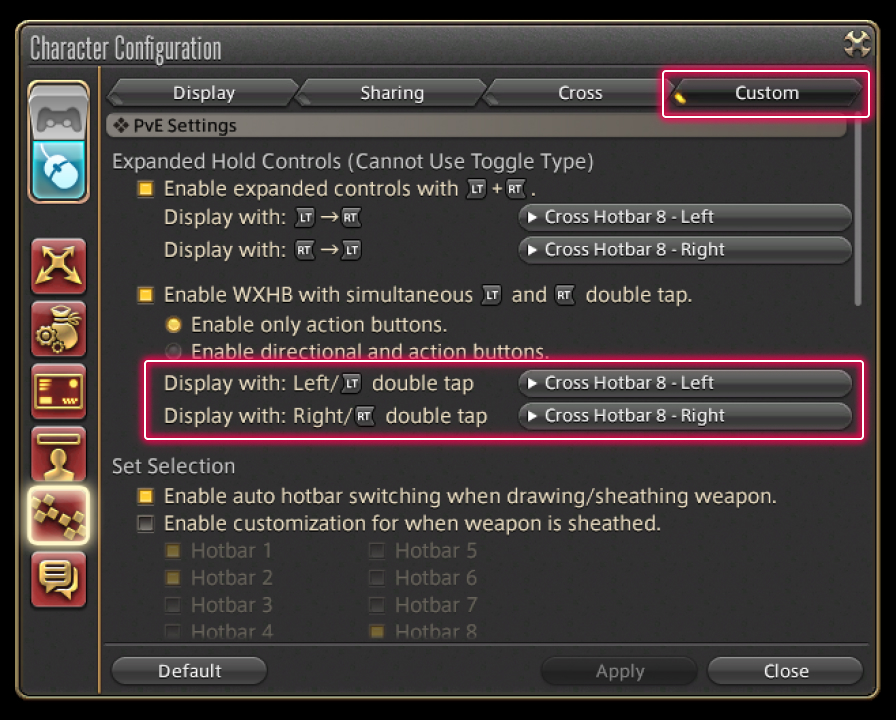Expand the LT→RT display hotbar dropdown

[x=685, y=217]
